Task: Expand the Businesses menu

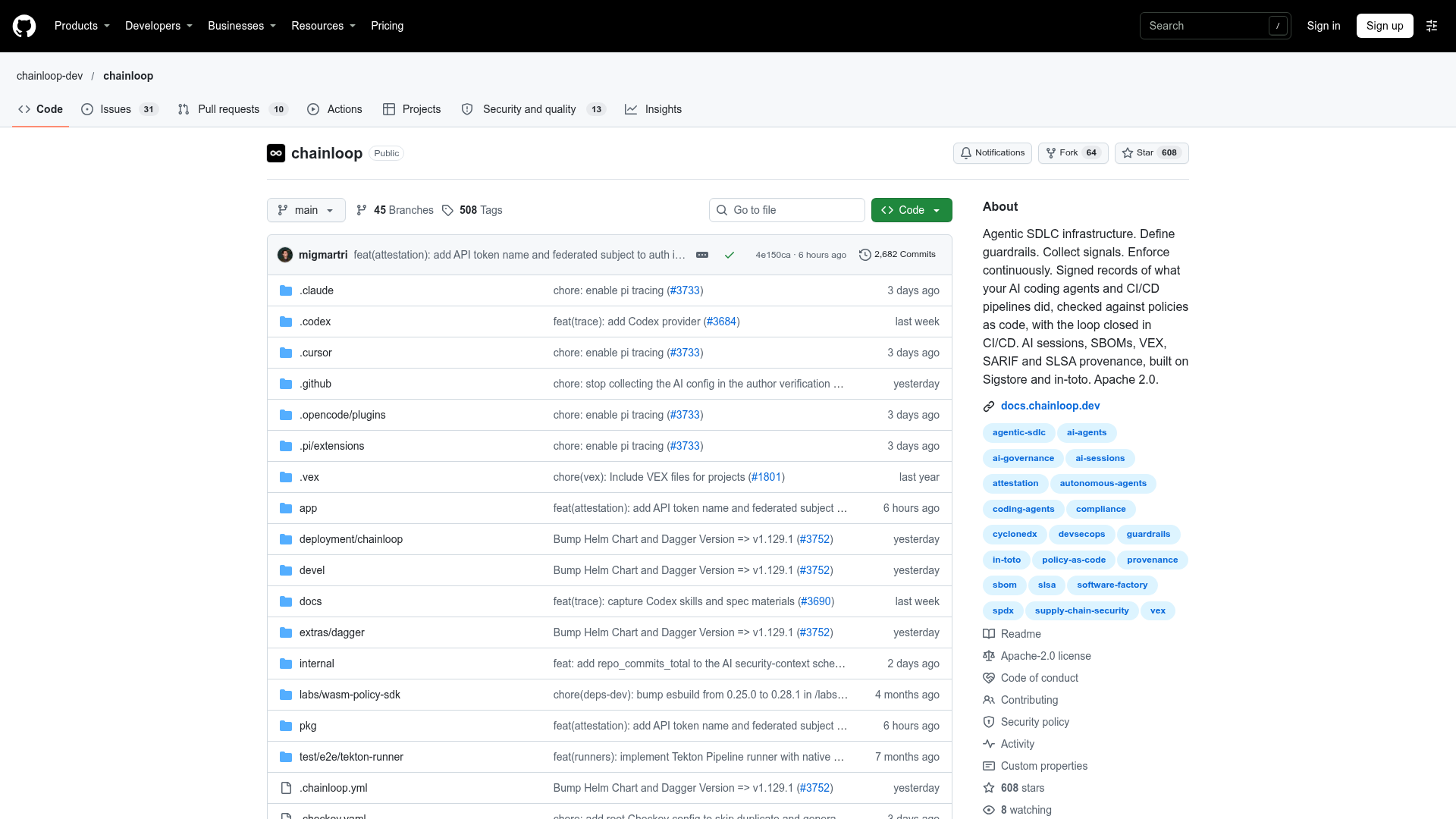Action: pyautogui.click(x=242, y=26)
